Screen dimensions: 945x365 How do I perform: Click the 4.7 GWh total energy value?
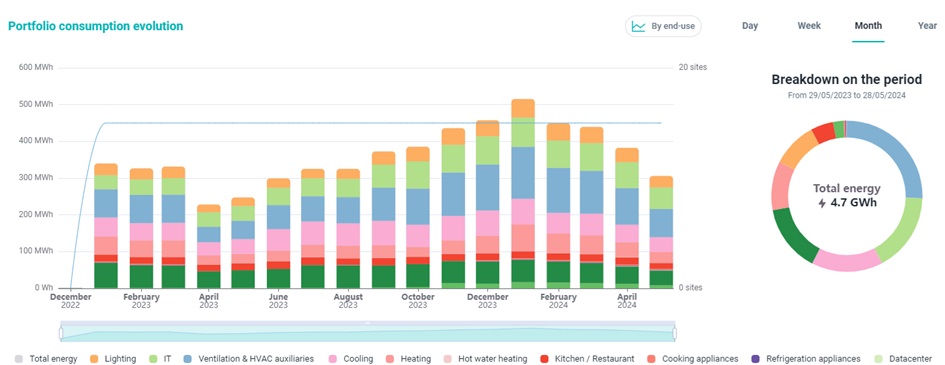coord(853,202)
